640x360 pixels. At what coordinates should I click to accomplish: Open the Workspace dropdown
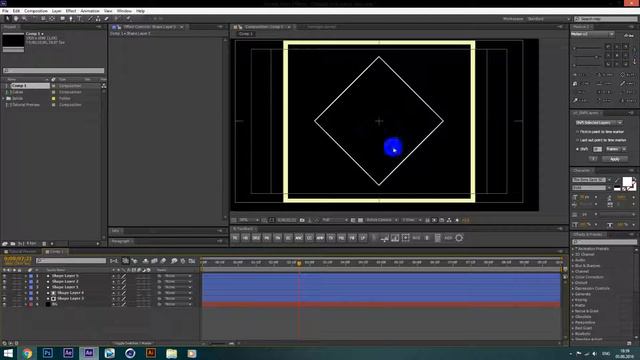[x=548, y=19]
